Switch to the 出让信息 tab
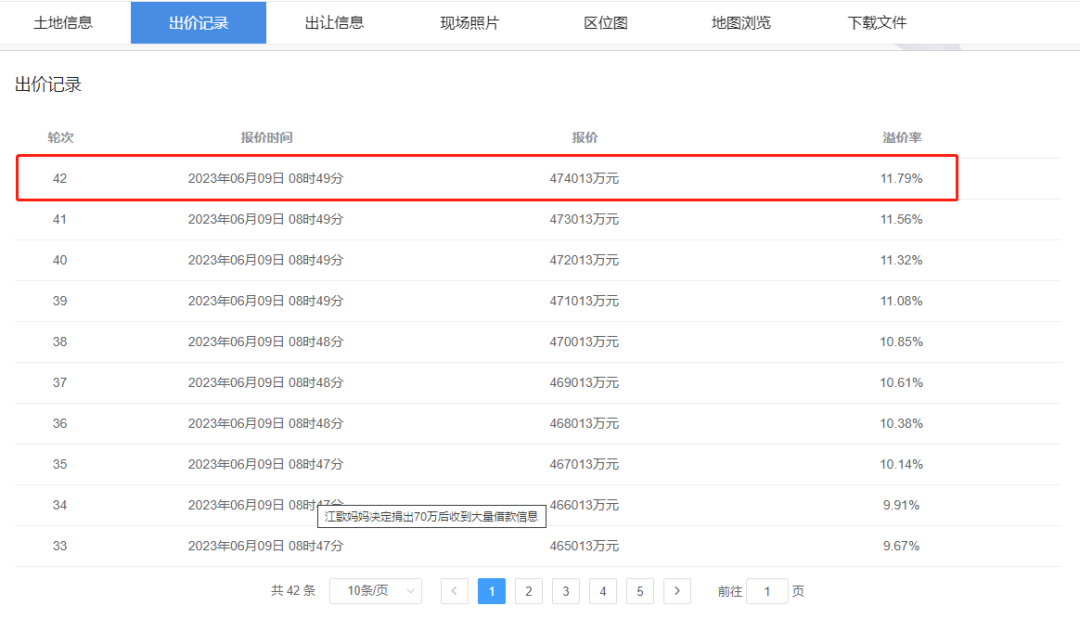Viewport: 1080px width, 619px height. pos(334,23)
